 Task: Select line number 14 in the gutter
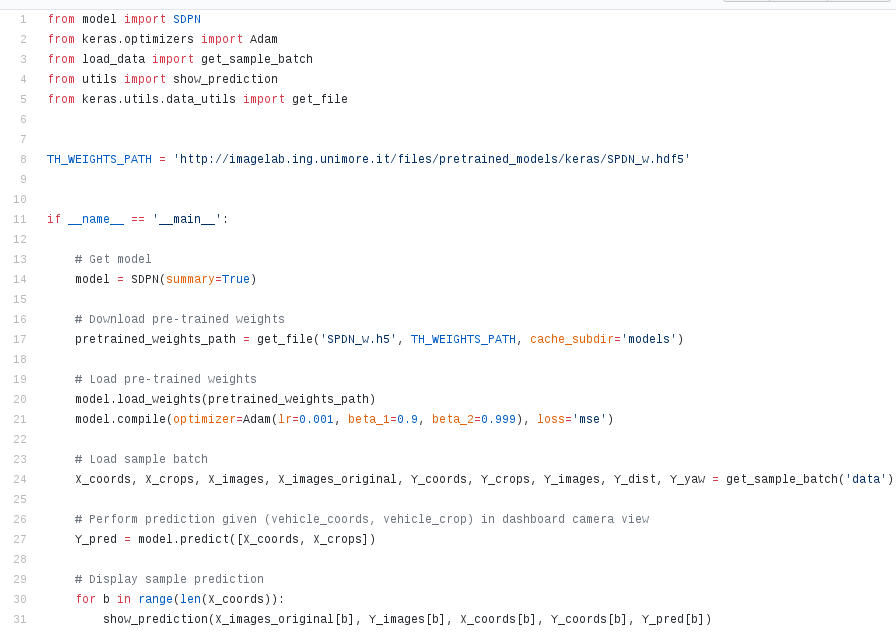coord(20,279)
